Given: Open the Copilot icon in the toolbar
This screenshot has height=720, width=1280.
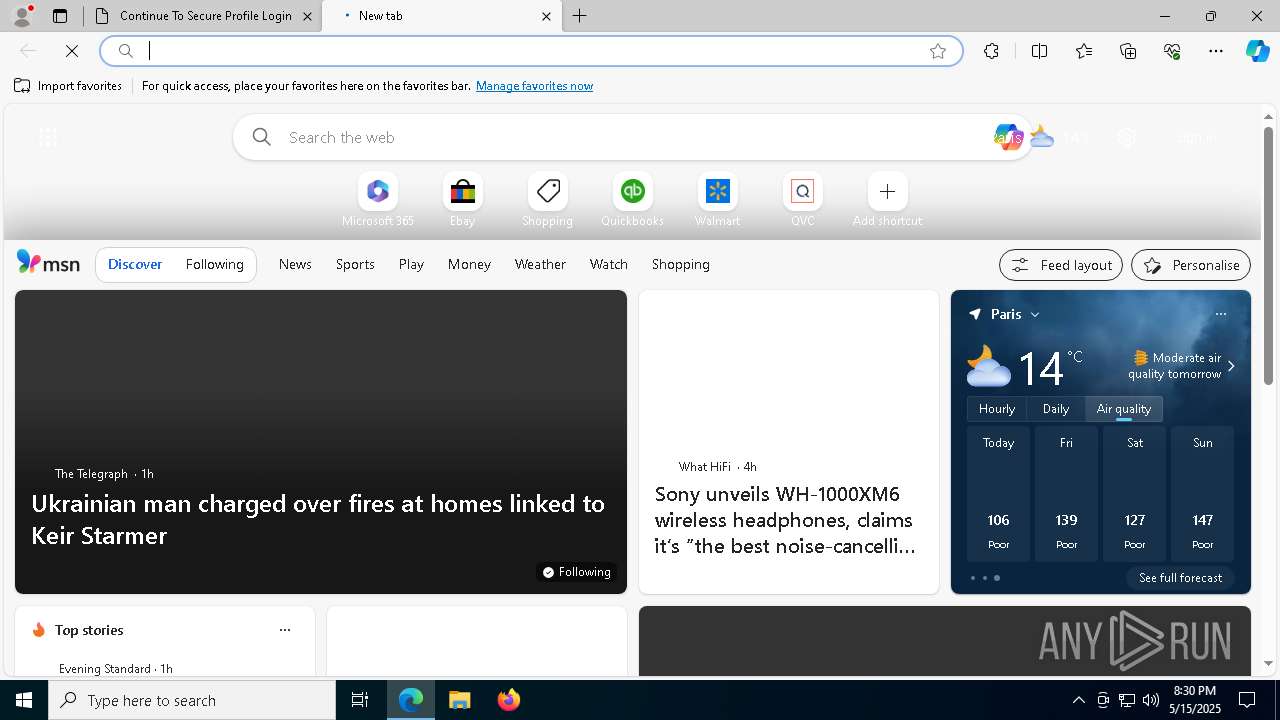Looking at the screenshot, I should [1257, 51].
